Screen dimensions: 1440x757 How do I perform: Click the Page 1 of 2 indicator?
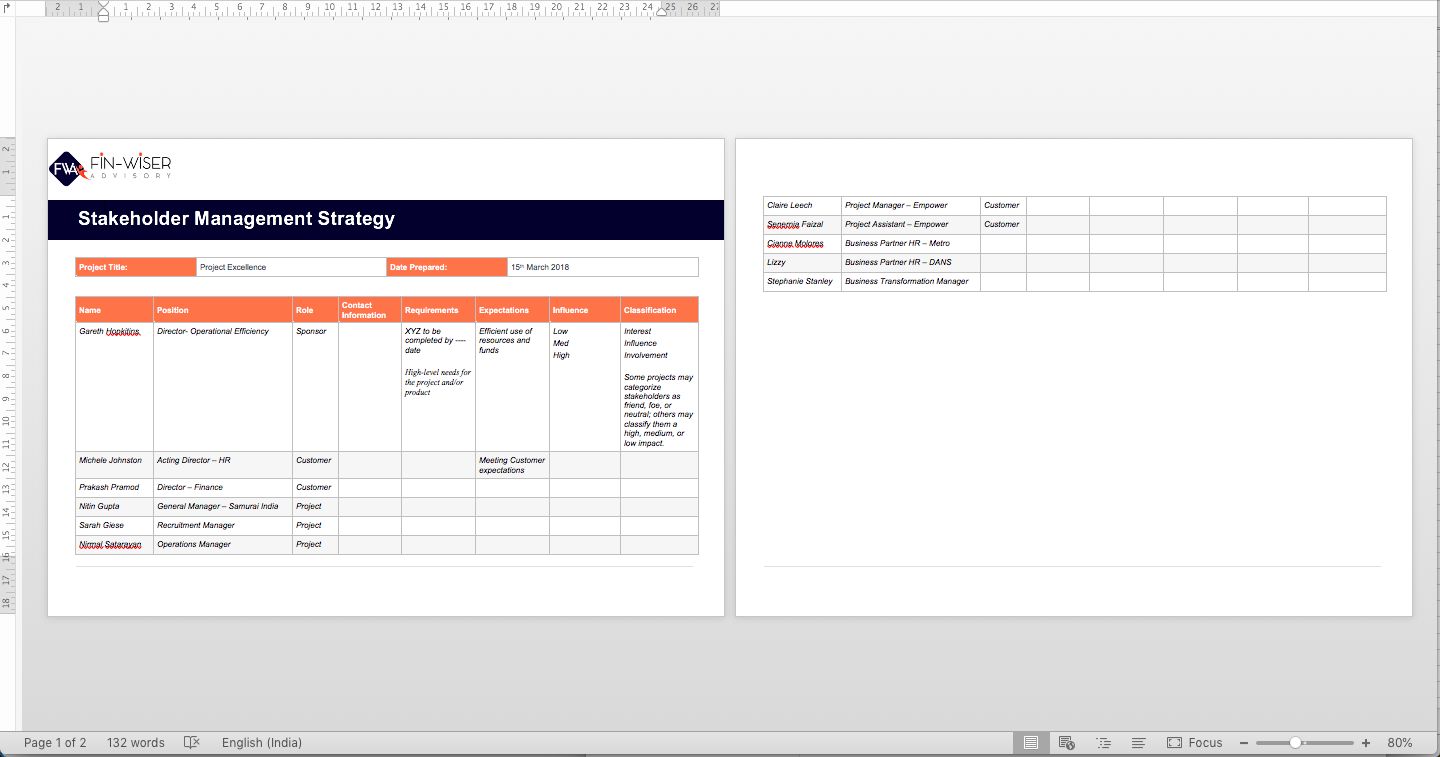[x=54, y=742]
